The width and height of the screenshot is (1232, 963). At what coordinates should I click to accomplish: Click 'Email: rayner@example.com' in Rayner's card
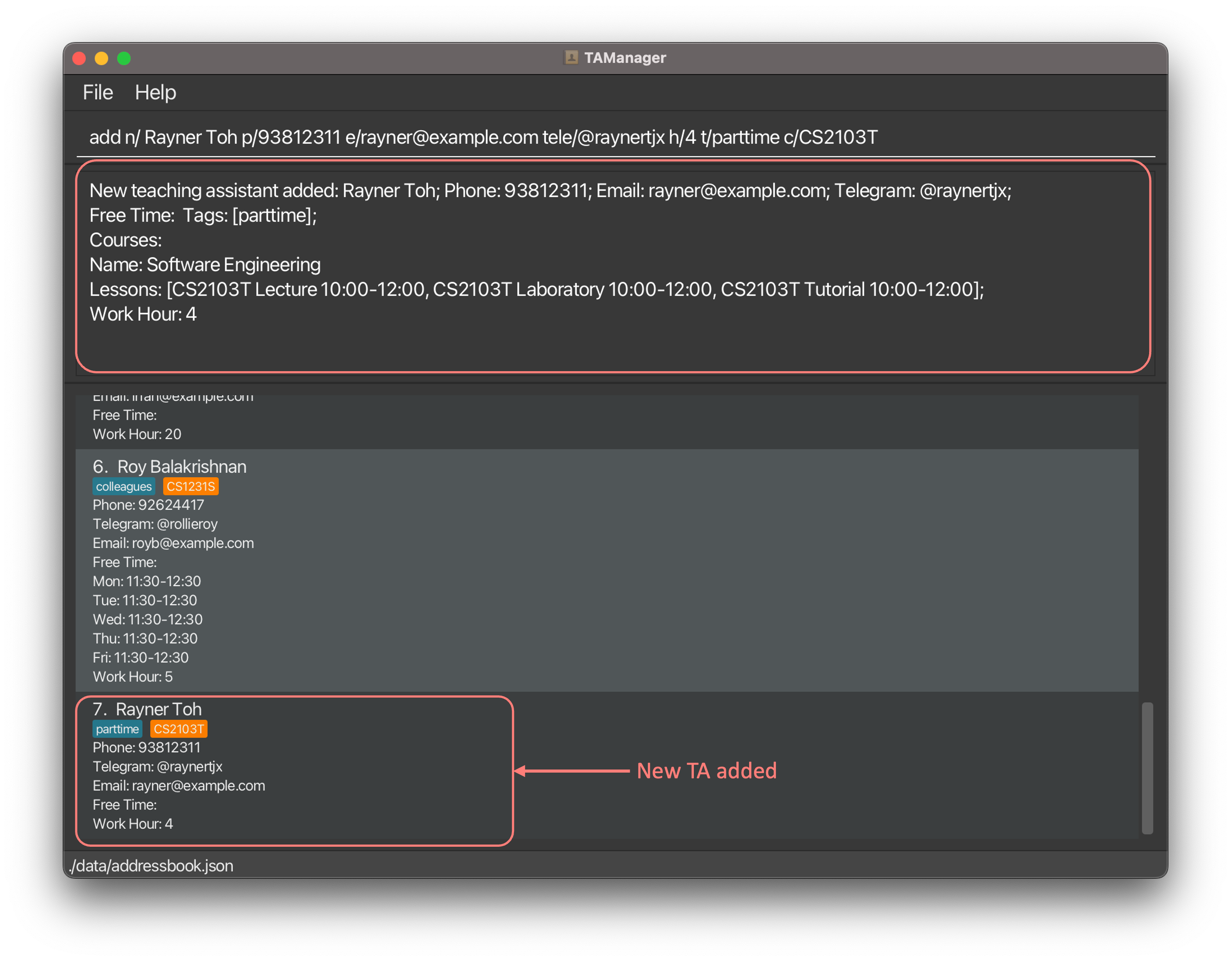179,786
